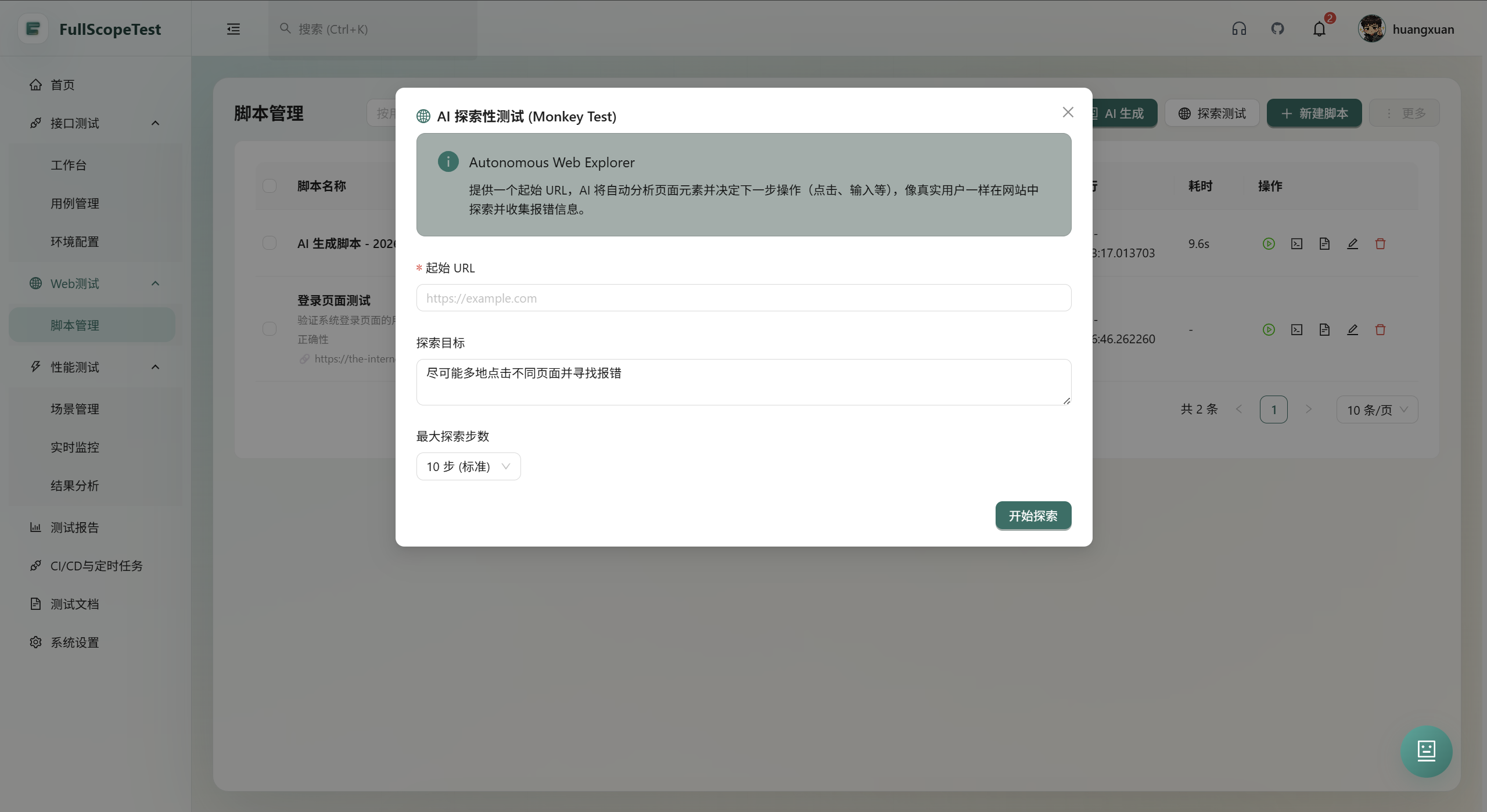Click the 探索测试 button
This screenshot has height=812, width=1487.
(1212, 113)
